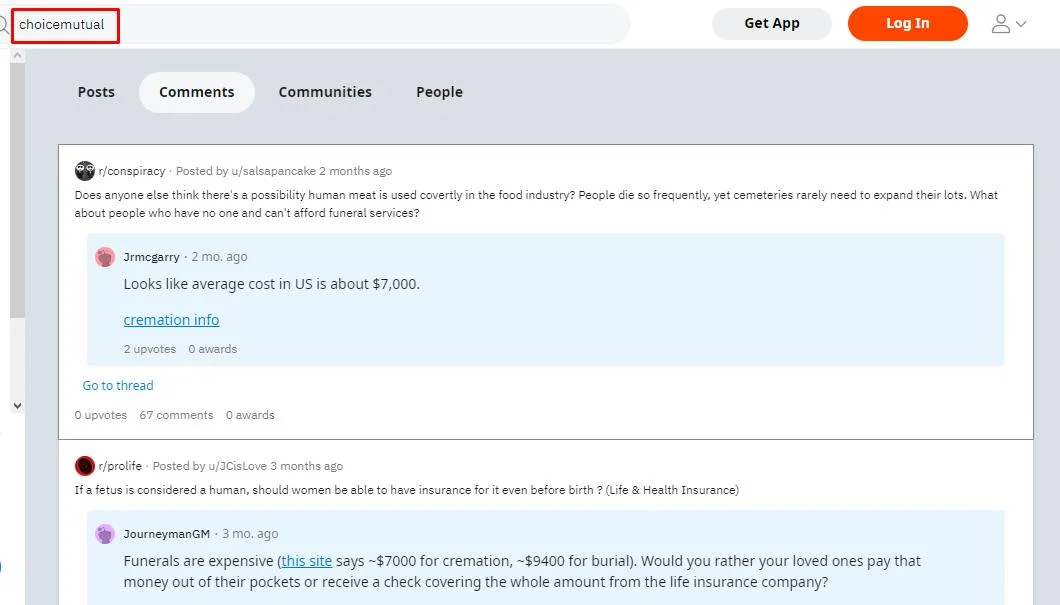Viewport: 1060px width, 605px height.
Task: Open the r/prolife community link
Action: 120,466
